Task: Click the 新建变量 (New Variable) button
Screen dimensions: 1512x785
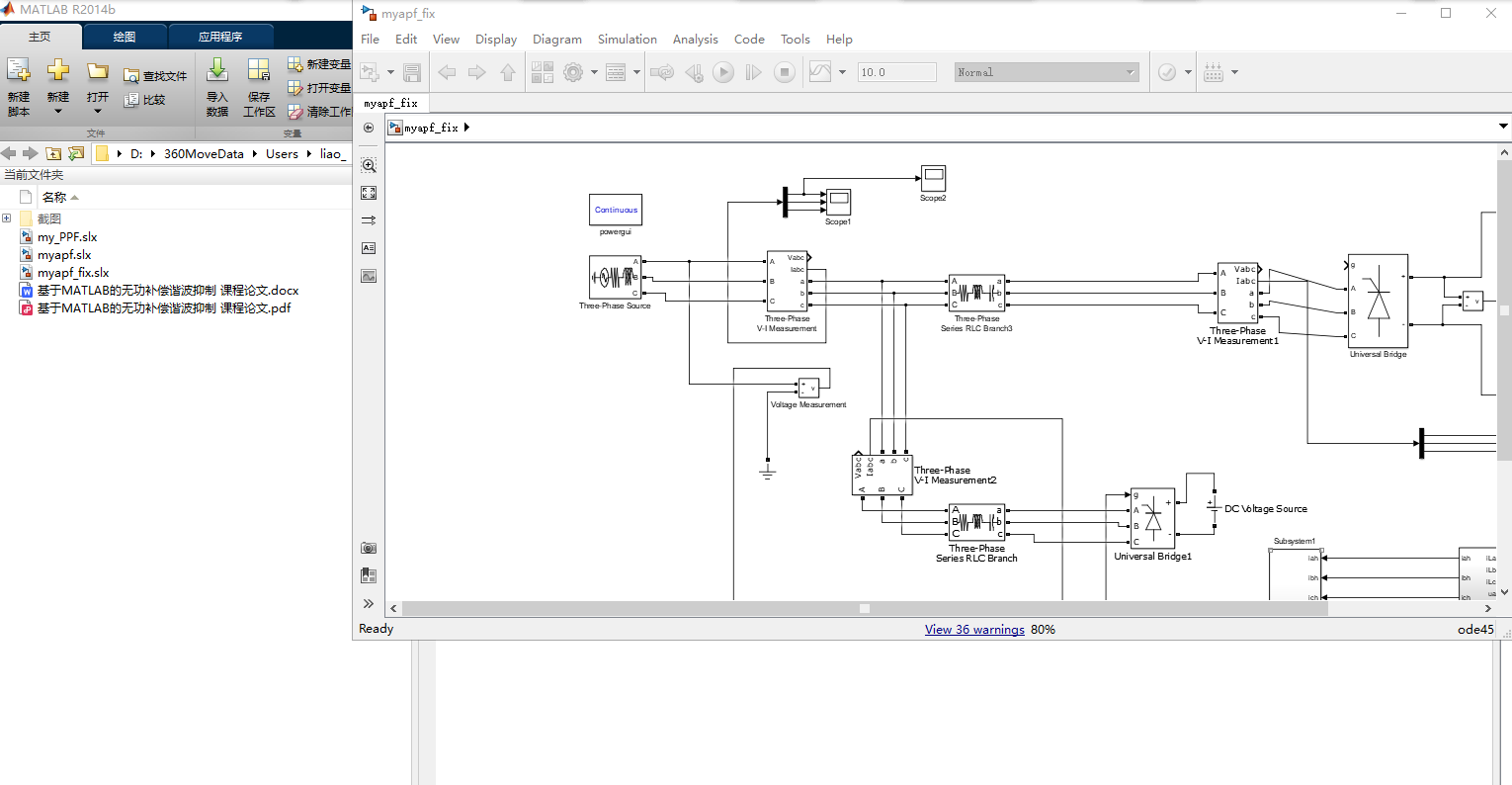Action: pyautogui.click(x=319, y=64)
